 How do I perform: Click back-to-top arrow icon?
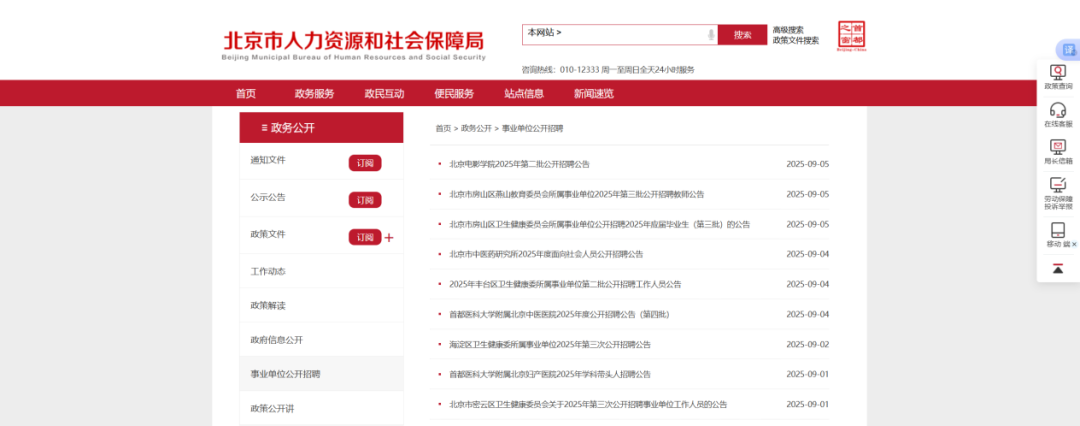[x=1058, y=269]
